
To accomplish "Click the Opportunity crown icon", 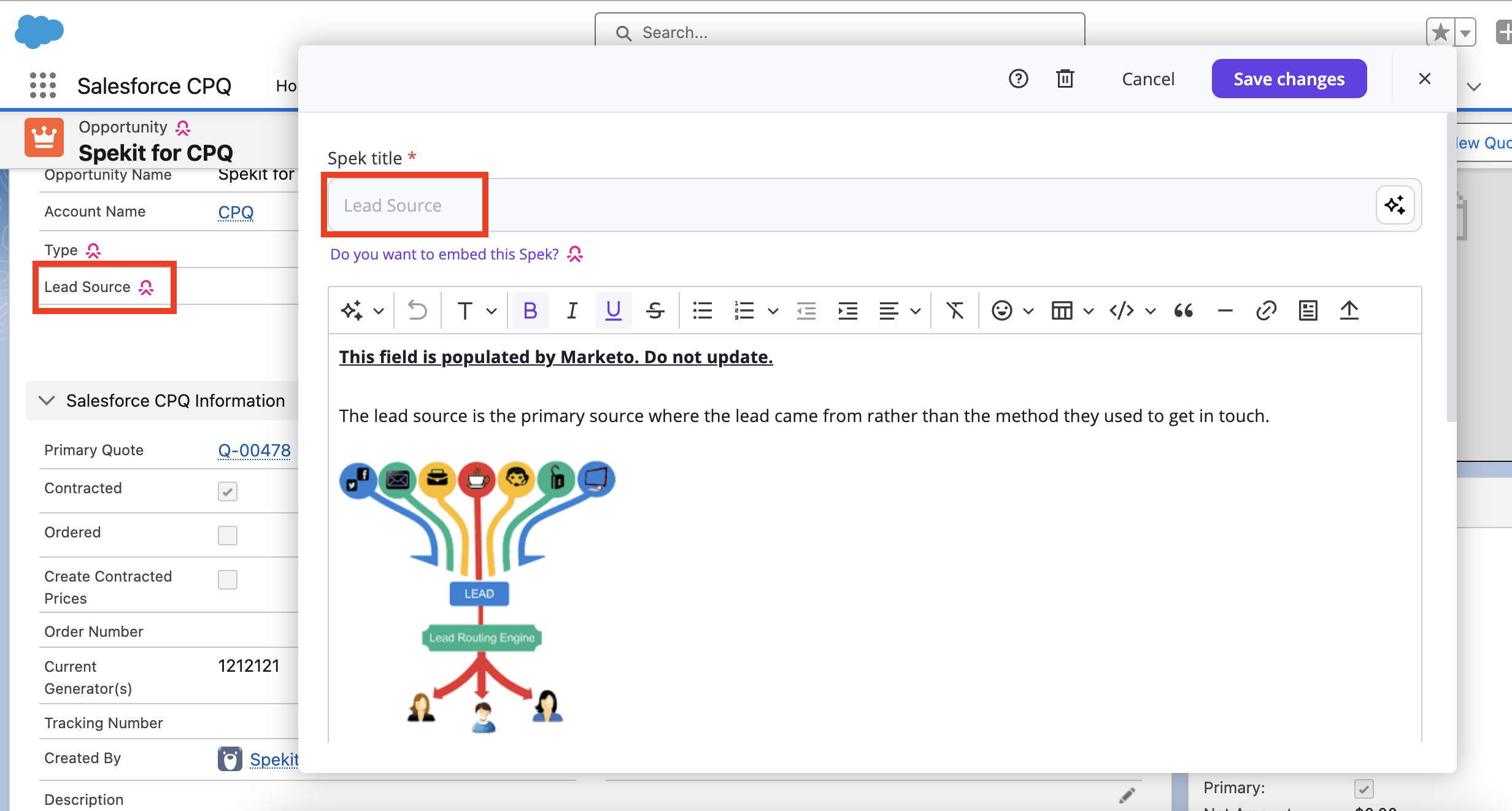I will pyautogui.click(x=44, y=137).
